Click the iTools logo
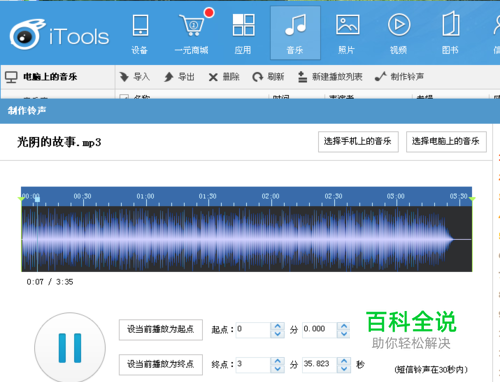This screenshot has height=382, width=500. 59,35
